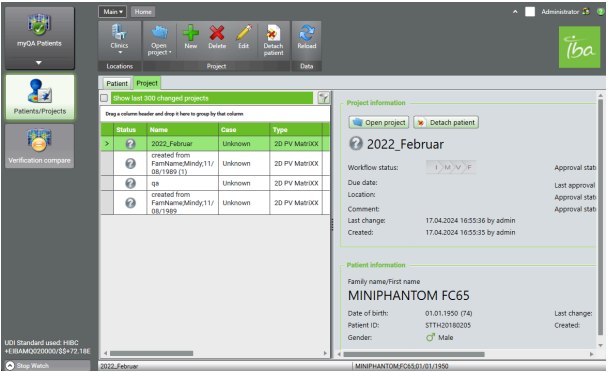Click the details panel scroll-right arrow

click(x=591, y=354)
